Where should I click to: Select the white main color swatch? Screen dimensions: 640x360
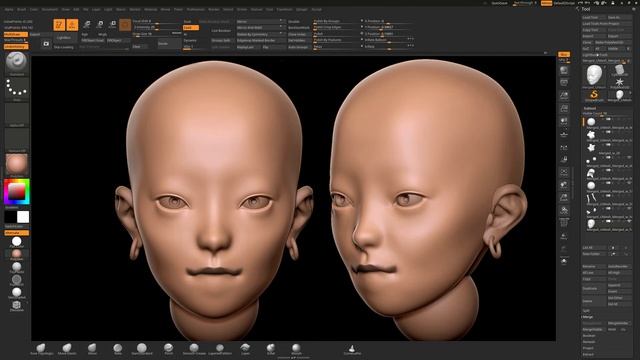[23, 217]
